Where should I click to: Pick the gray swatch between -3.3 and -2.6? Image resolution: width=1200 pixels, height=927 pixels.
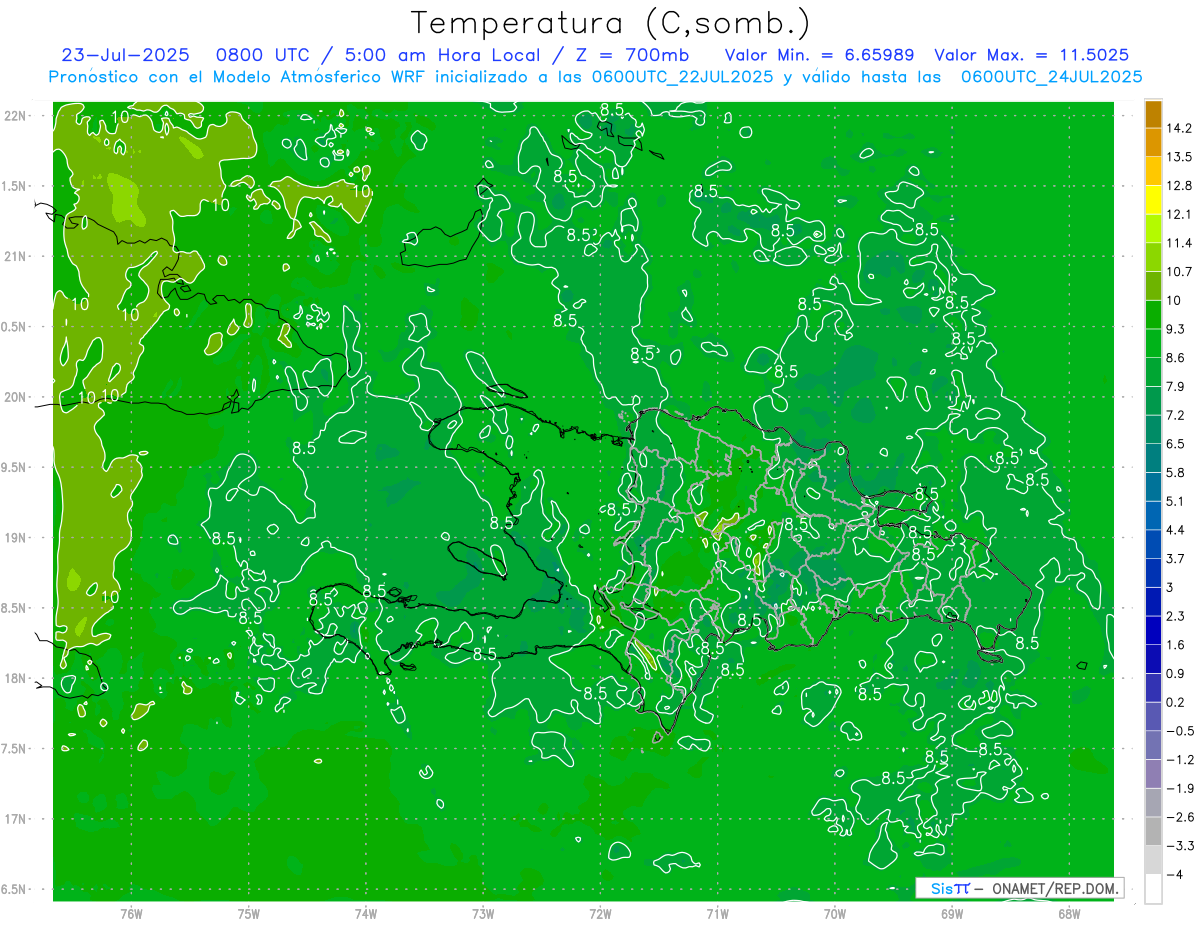coord(1153,831)
